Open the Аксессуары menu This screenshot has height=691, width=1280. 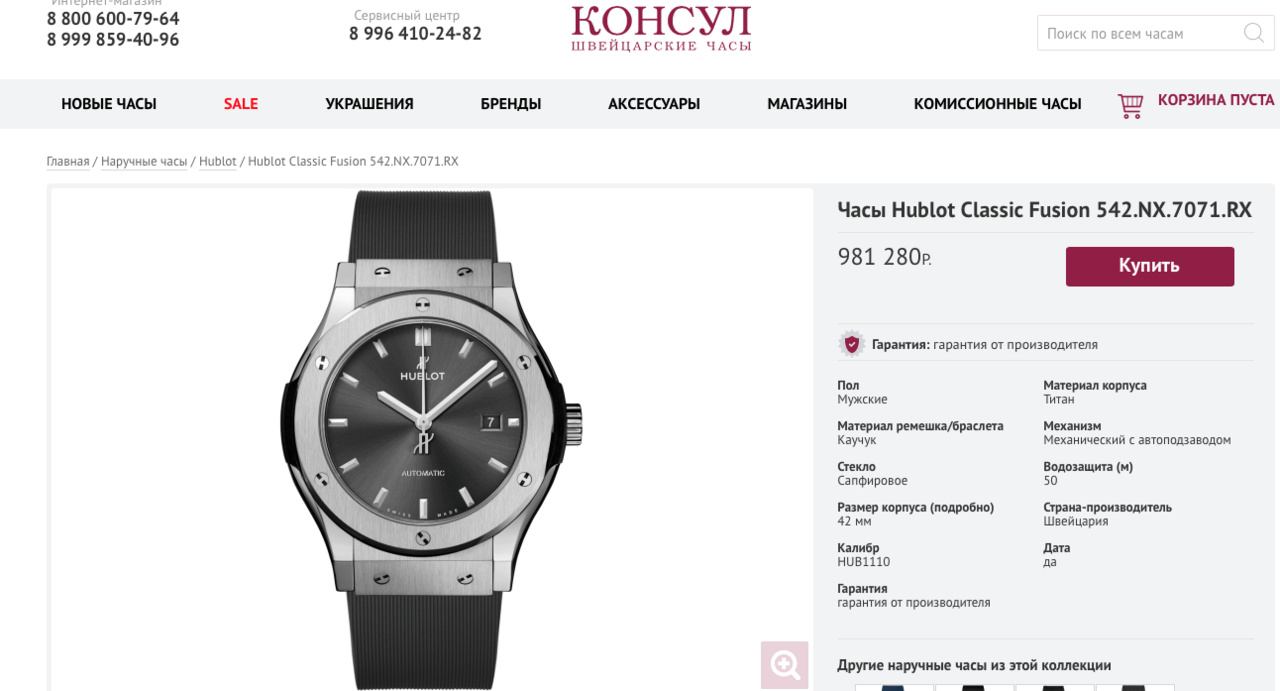coord(654,104)
